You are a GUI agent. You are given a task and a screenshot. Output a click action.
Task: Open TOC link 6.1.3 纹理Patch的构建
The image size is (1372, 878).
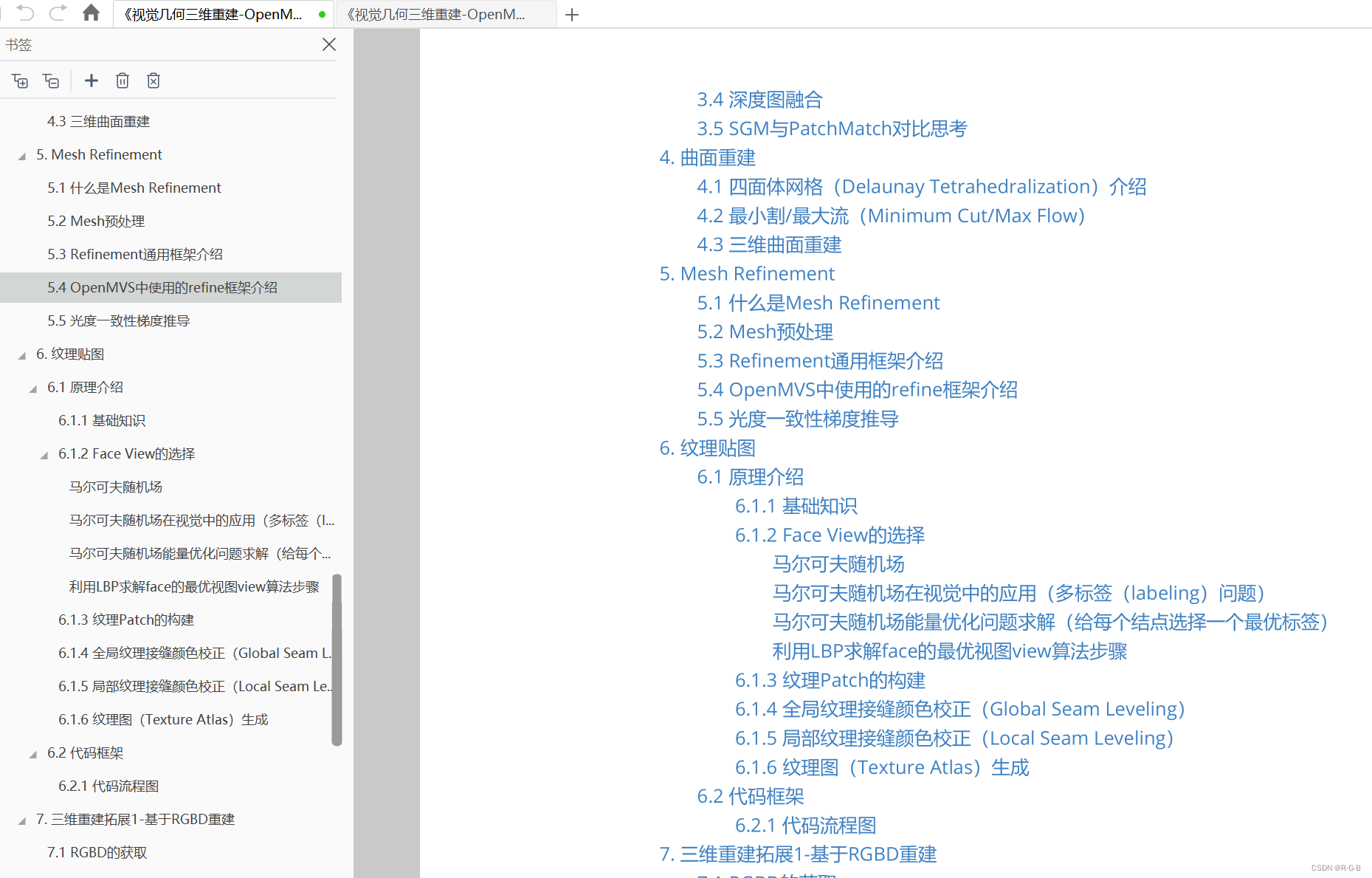click(x=830, y=680)
